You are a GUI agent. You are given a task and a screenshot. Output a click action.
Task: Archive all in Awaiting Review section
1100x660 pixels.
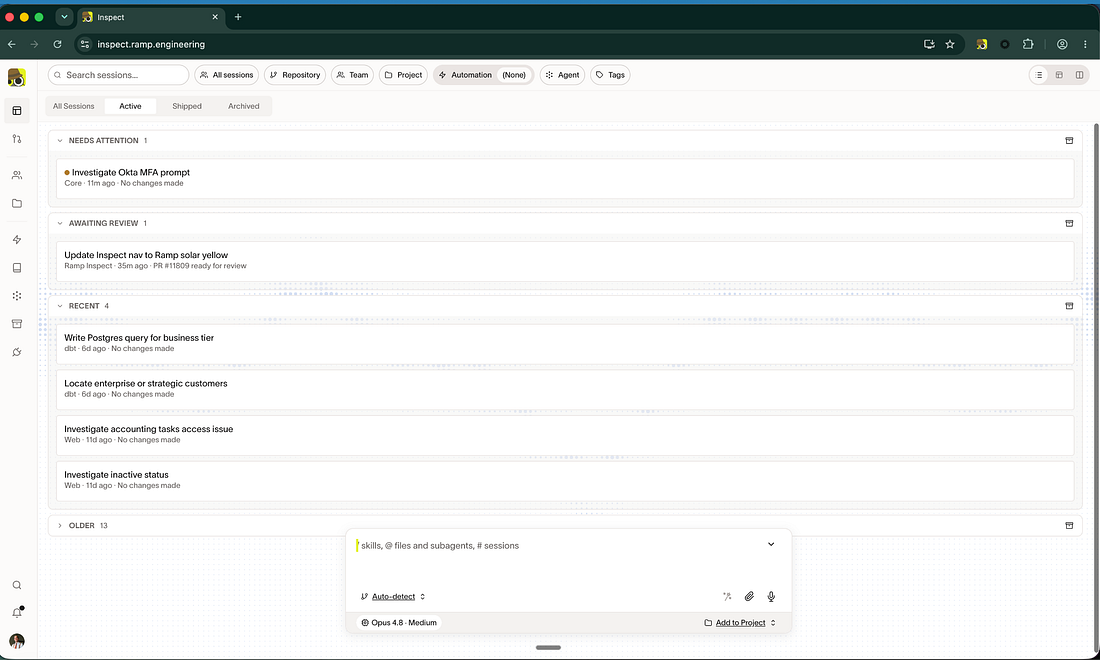(x=1069, y=223)
